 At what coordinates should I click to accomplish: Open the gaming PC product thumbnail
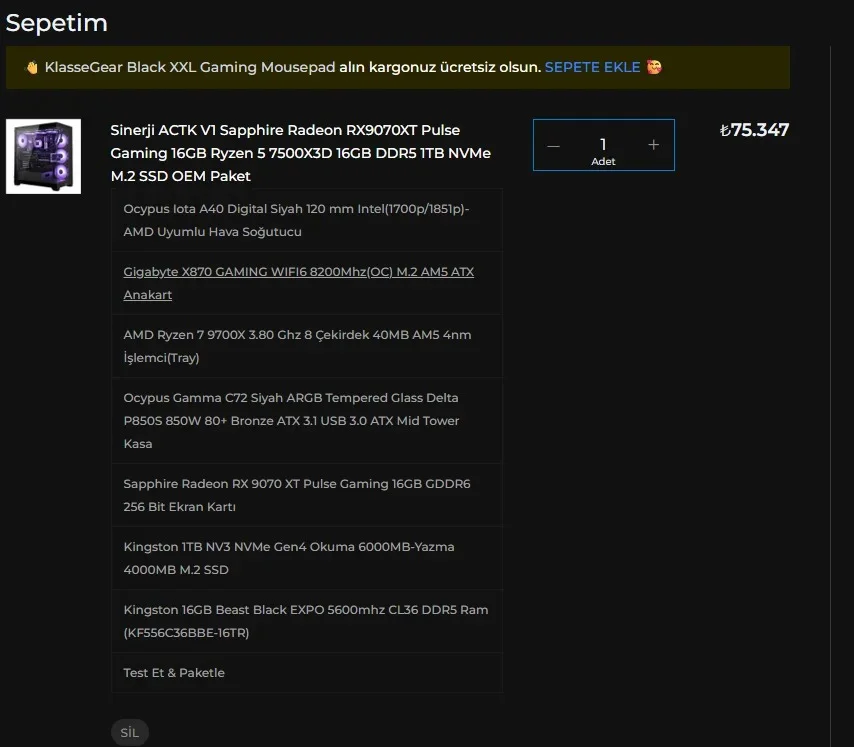click(44, 156)
